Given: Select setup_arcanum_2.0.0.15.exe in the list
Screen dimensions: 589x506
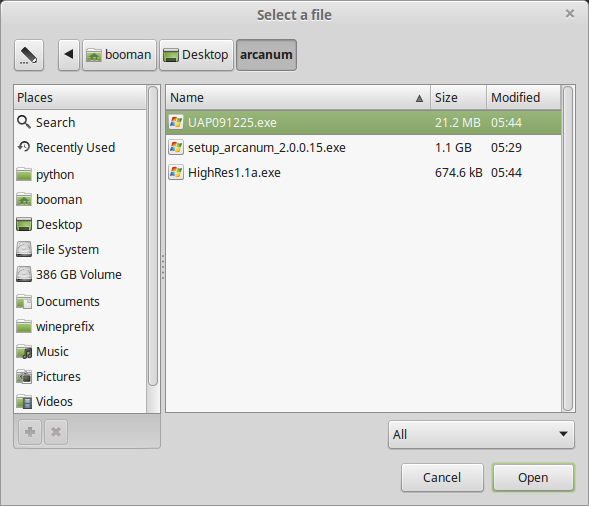Looking at the screenshot, I should (x=363, y=148).
